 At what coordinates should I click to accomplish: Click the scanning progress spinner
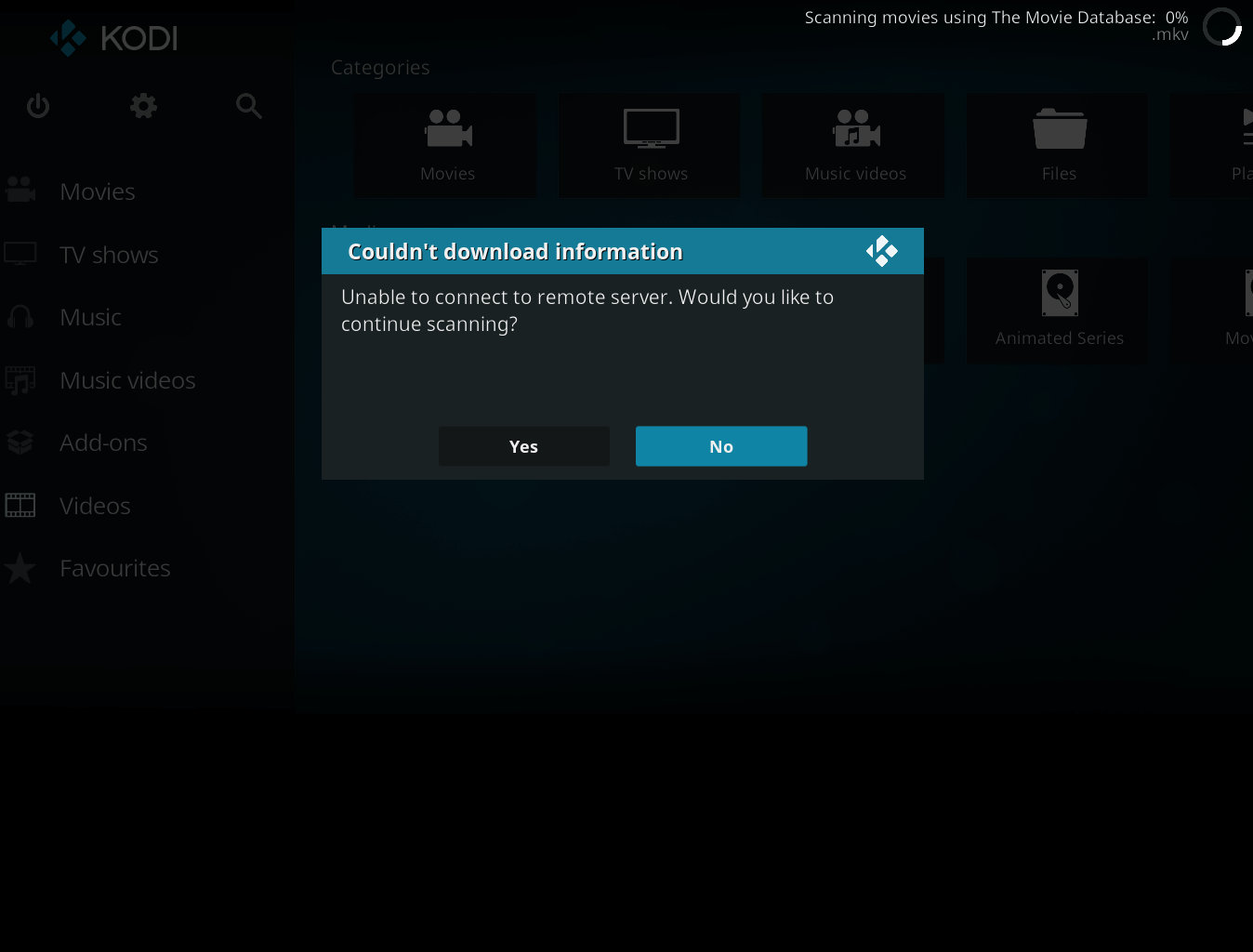point(1221,26)
